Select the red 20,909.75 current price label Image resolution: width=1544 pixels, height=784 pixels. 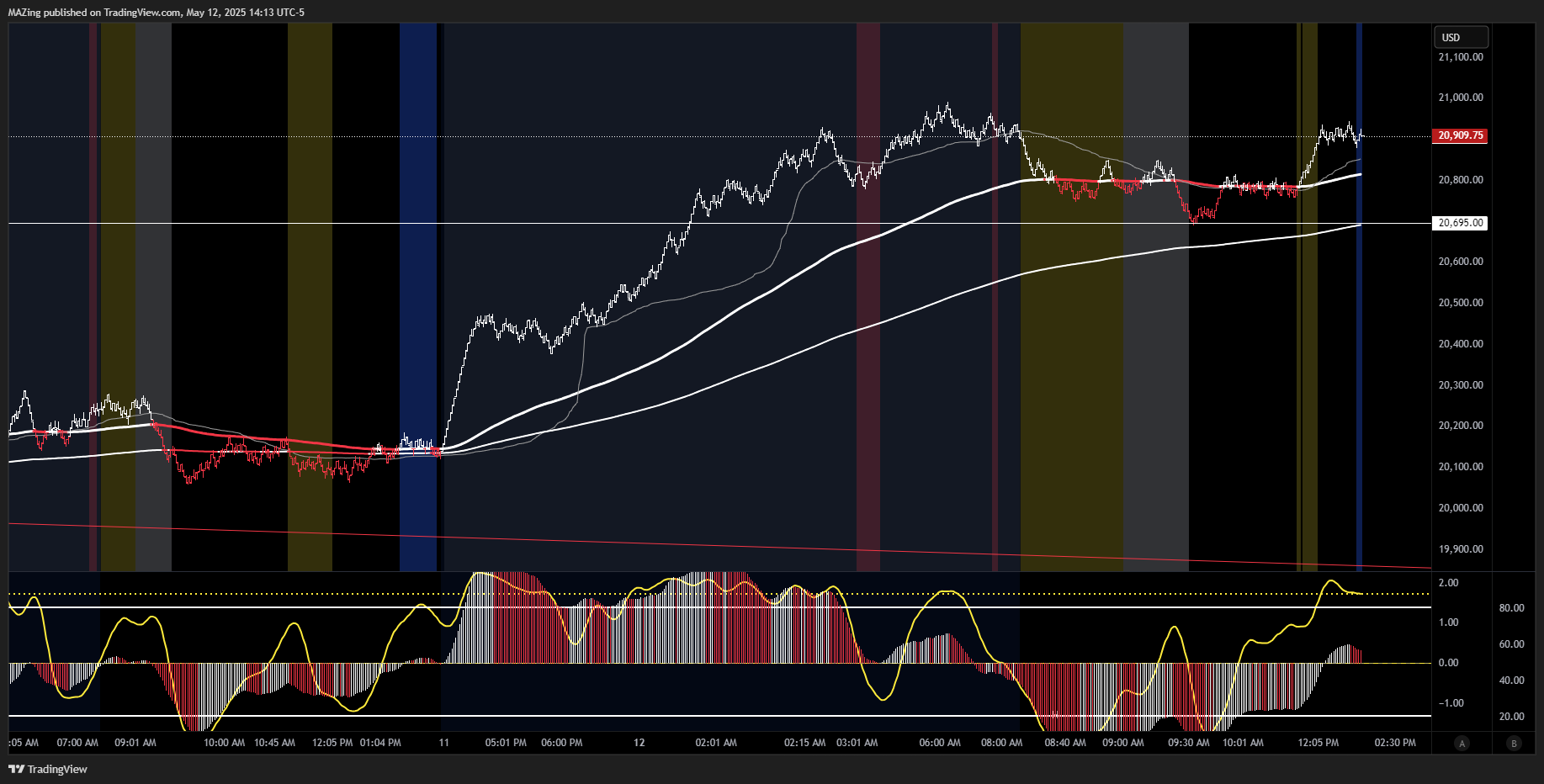click(x=1460, y=135)
